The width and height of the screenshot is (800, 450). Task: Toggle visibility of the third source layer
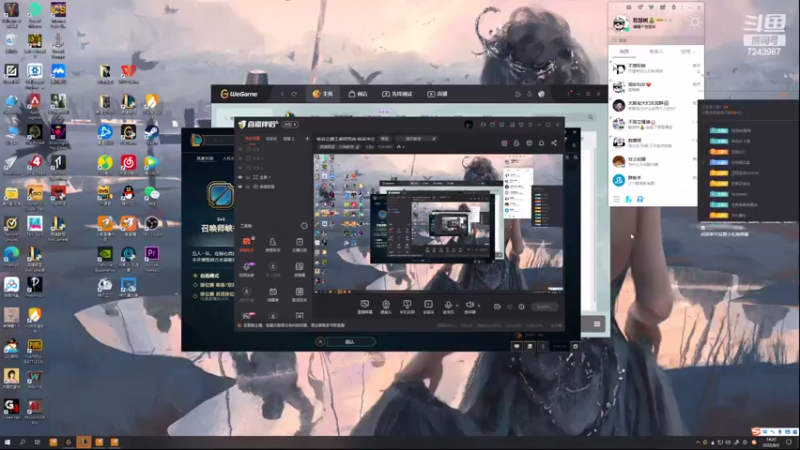pyautogui.click(x=240, y=168)
